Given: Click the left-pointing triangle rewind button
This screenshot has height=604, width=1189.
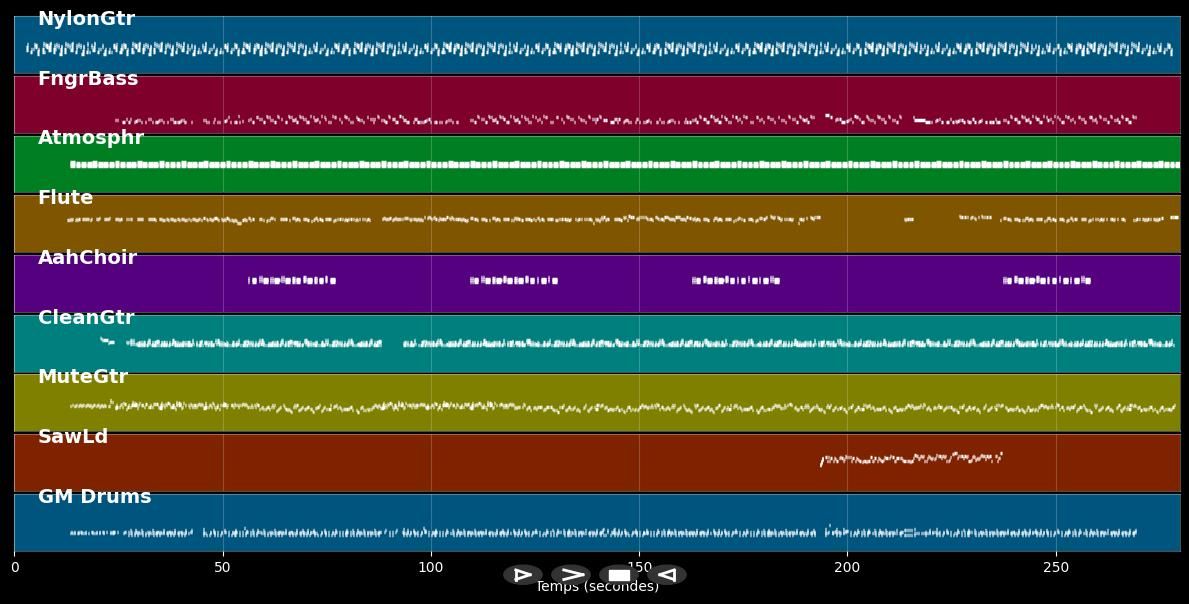Looking at the screenshot, I should pyautogui.click(x=668, y=575).
